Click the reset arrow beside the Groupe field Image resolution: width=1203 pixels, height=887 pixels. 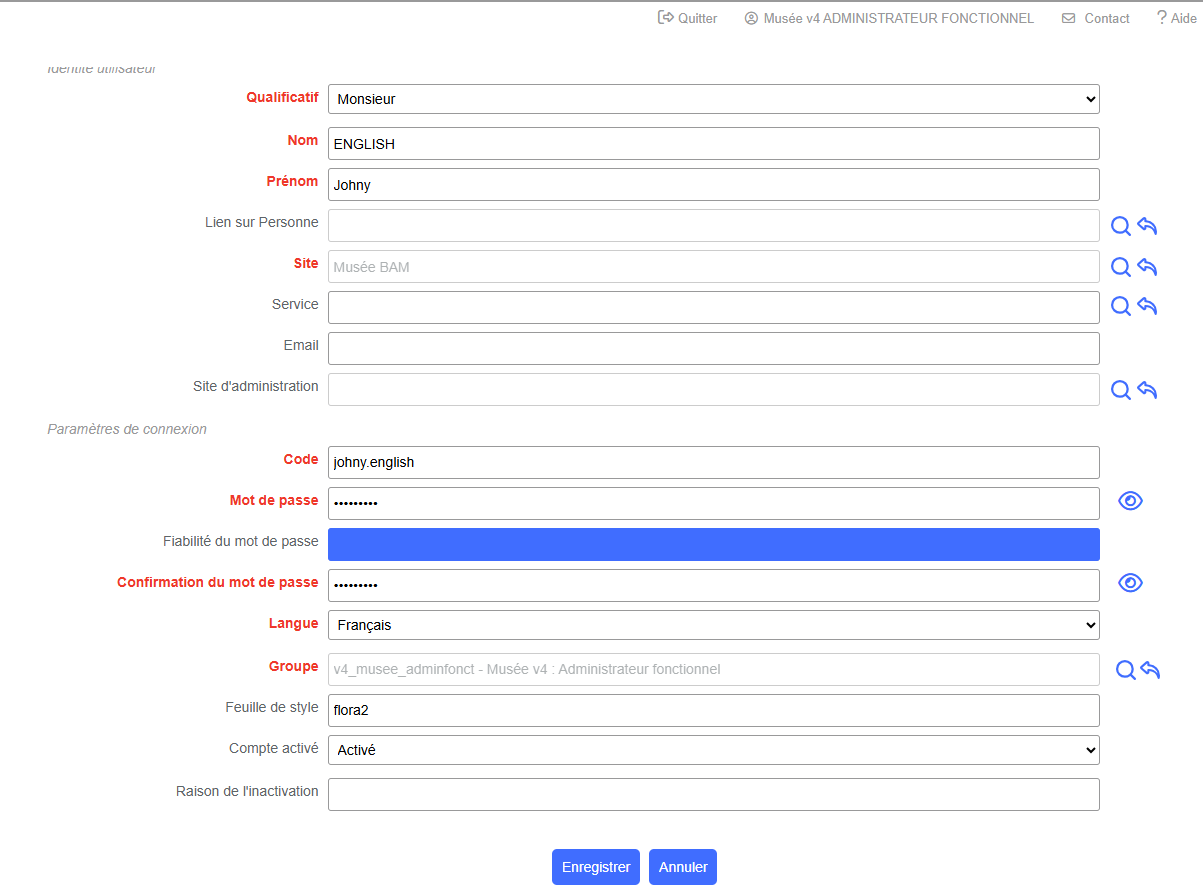[x=1150, y=670]
